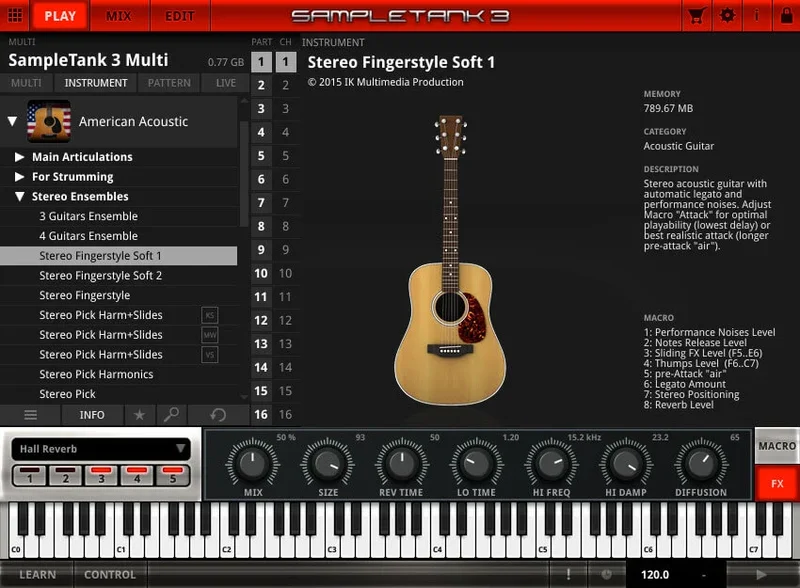This screenshot has width=800, height=588.
Task: Open the grid menu icon at top left
Action: click(15, 15)
